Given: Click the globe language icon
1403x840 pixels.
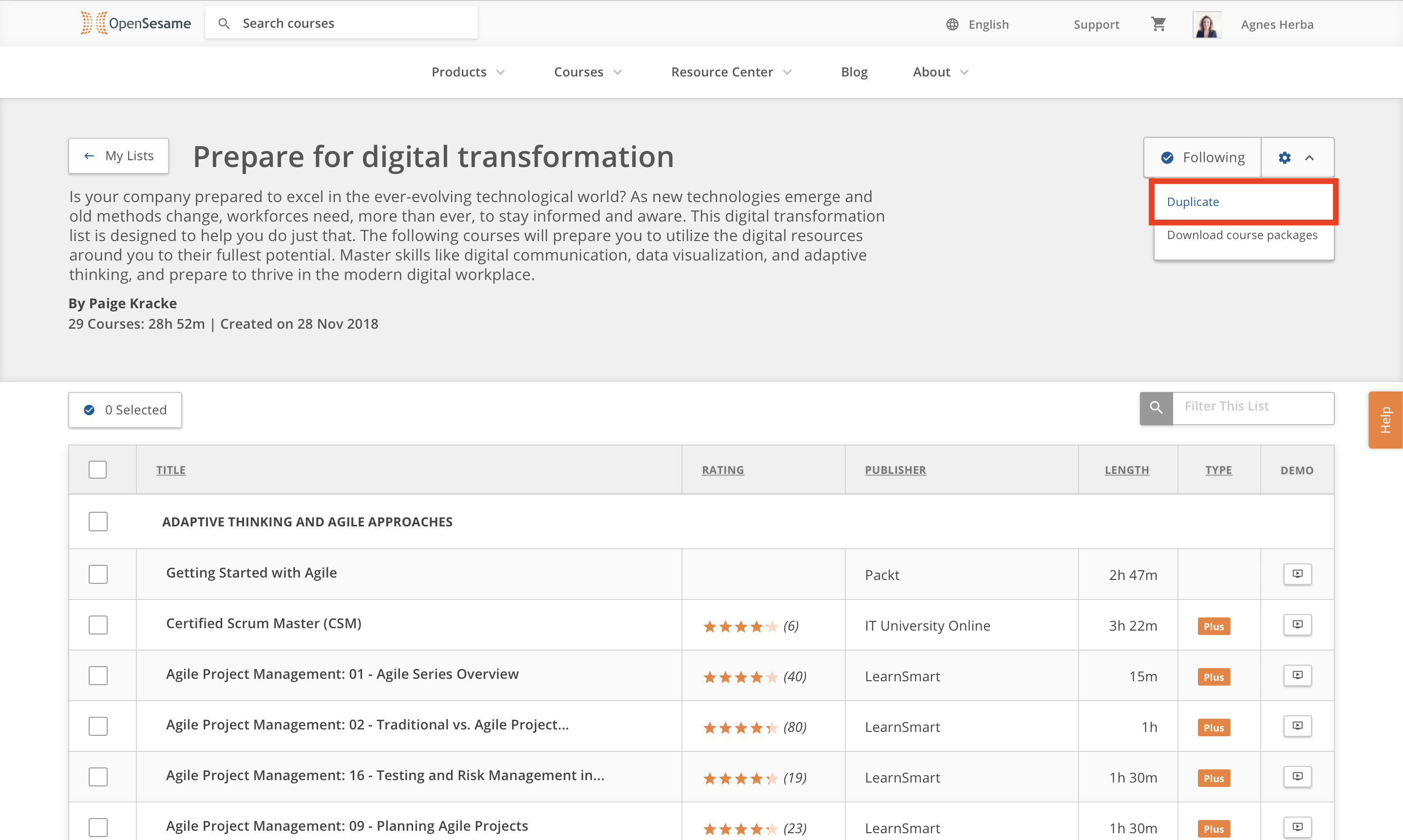Looking at the screenshot, I should (x=952, y=24).
